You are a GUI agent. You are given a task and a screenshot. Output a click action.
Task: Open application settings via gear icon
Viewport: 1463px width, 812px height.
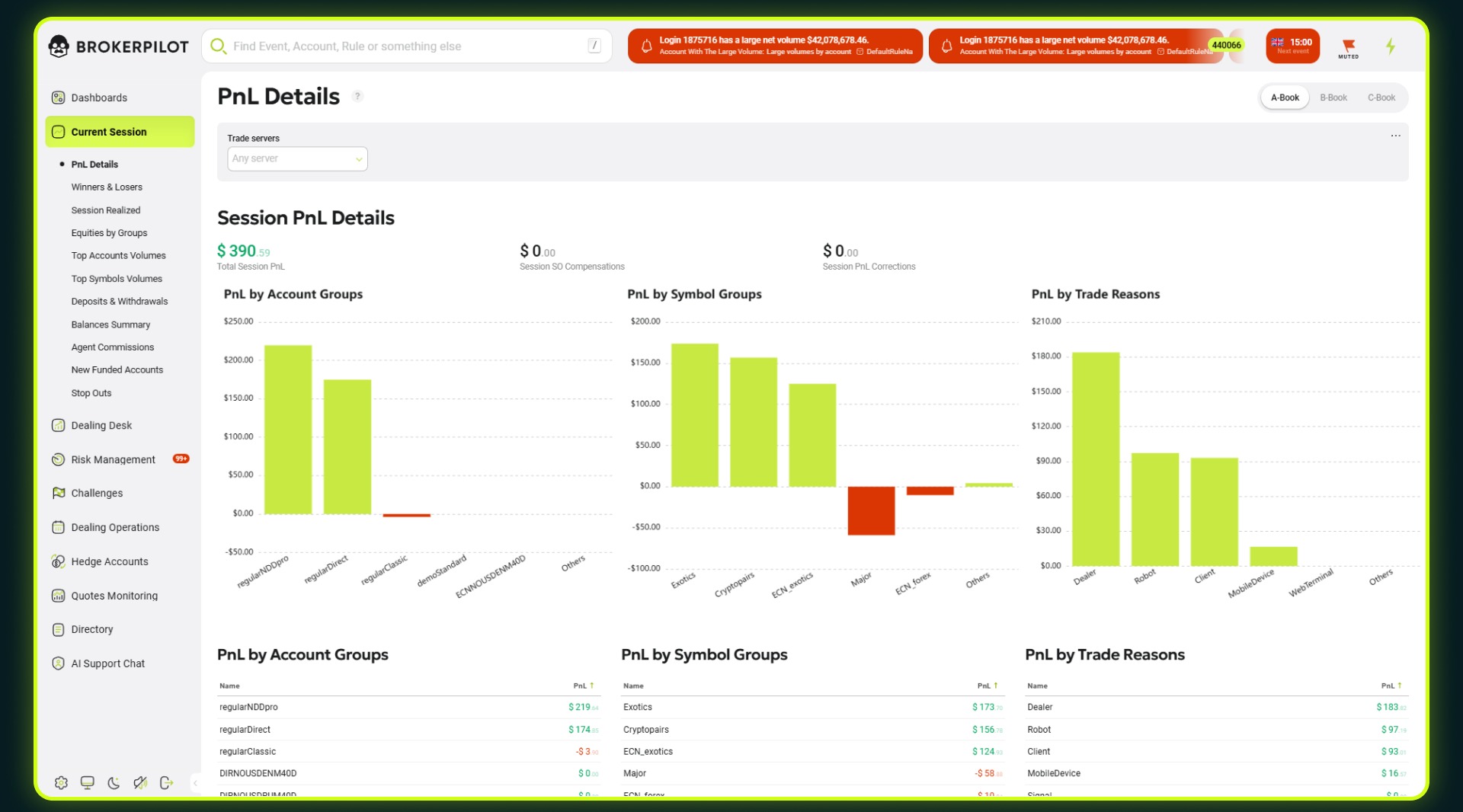(61, 783)
